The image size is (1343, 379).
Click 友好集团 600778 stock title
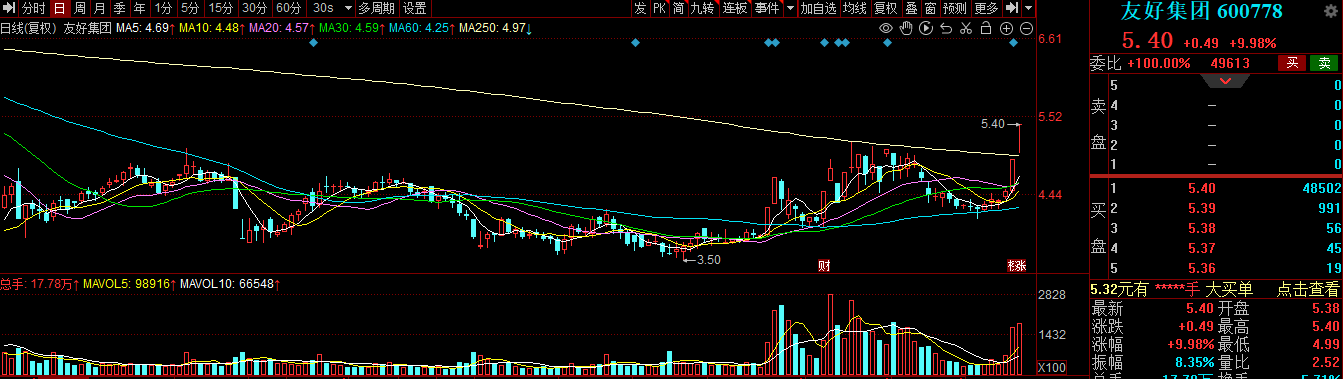[x=1202, y=11]
